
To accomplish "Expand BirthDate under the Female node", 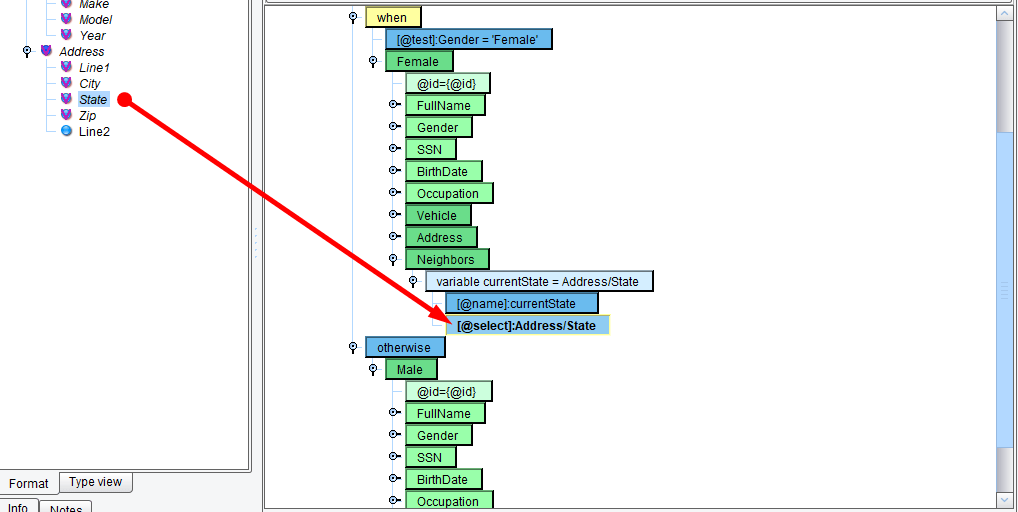I will (x=393, y=171).
